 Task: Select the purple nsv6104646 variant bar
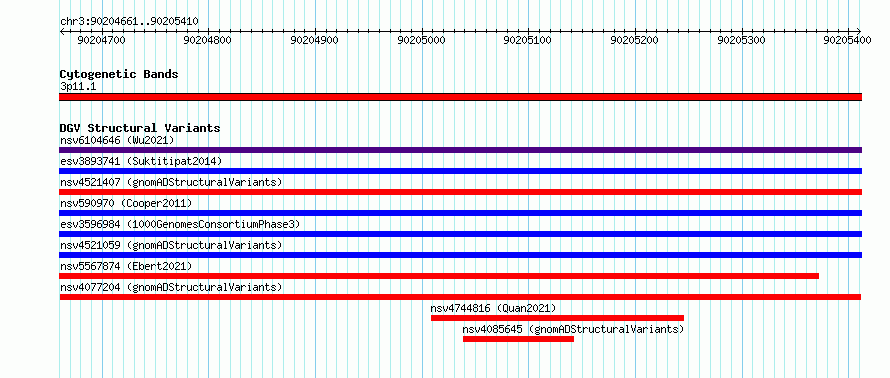click(460, 150)
